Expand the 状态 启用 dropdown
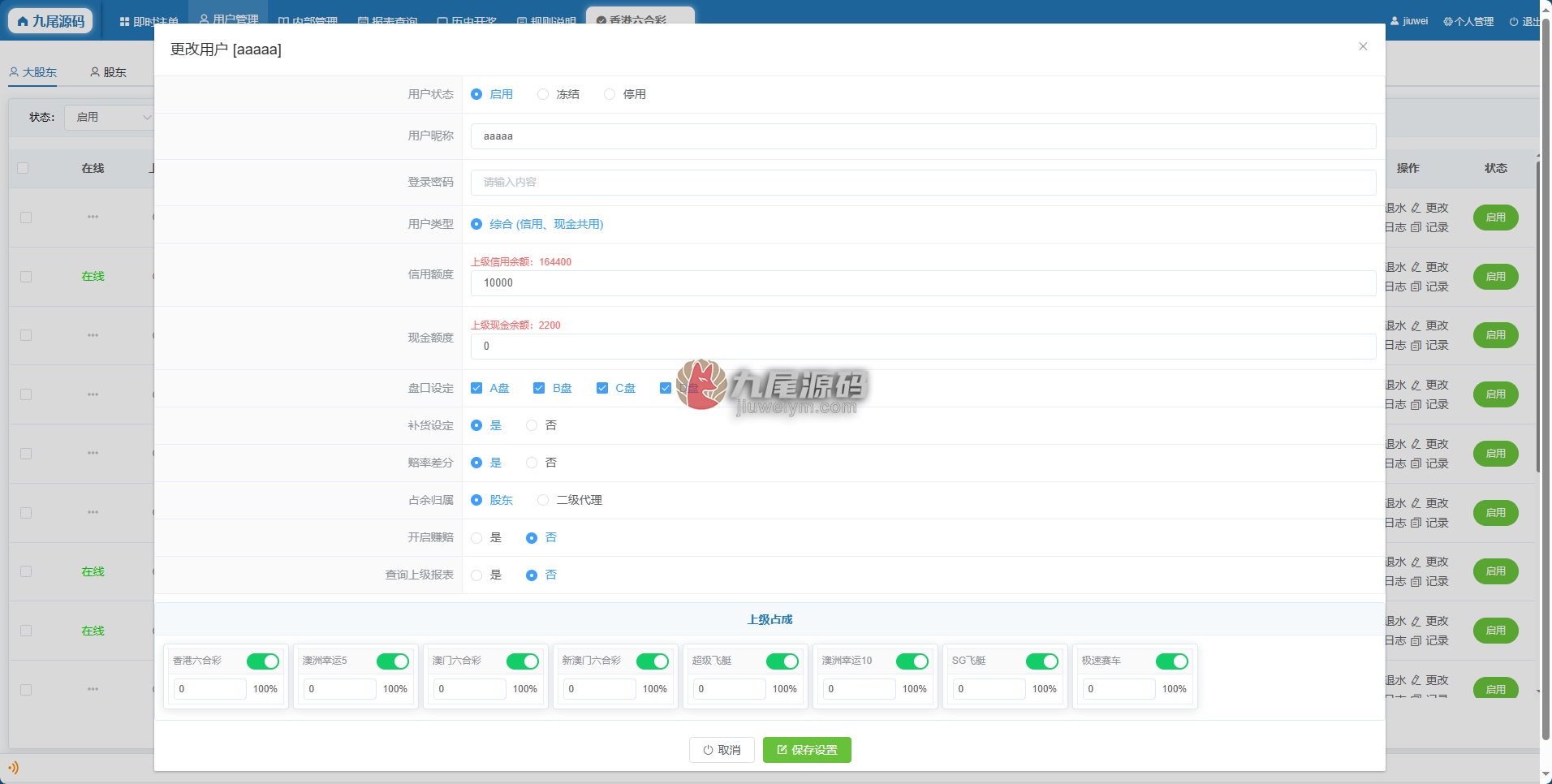Screen dimensions: 1552x784 coord(110,118)
